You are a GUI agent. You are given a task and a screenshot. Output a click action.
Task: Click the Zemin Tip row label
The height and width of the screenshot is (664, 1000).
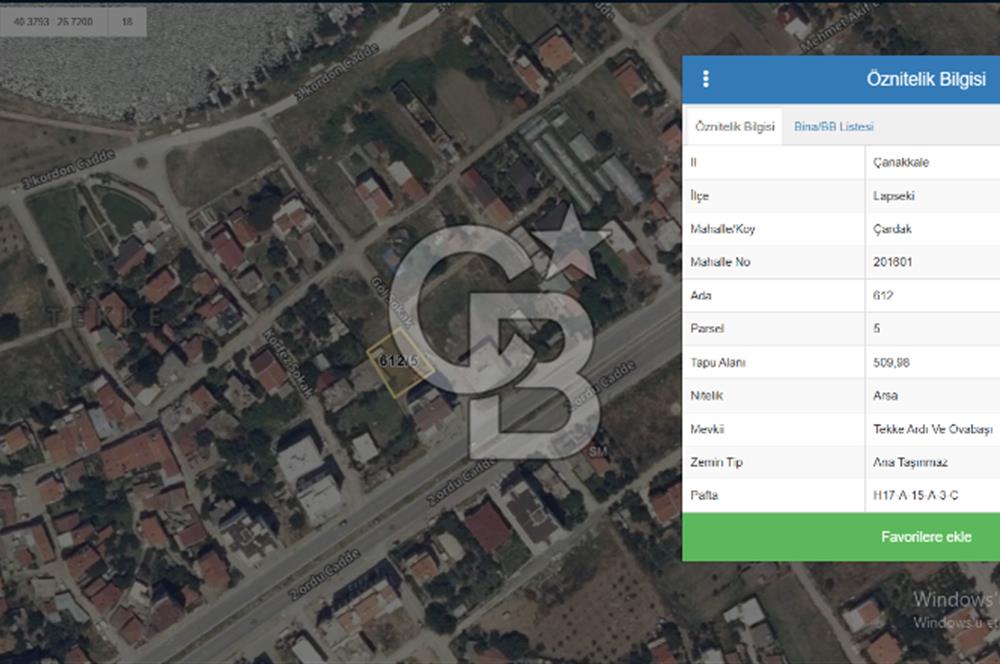716,462
